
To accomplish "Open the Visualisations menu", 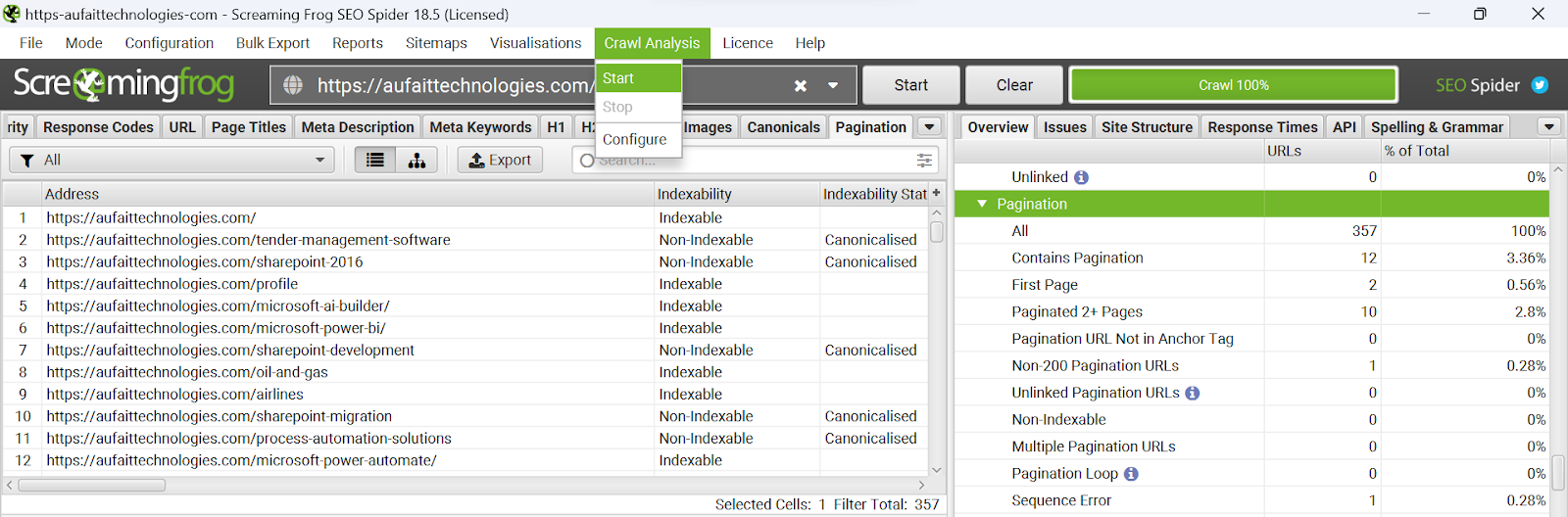I will tap(536, 43).
